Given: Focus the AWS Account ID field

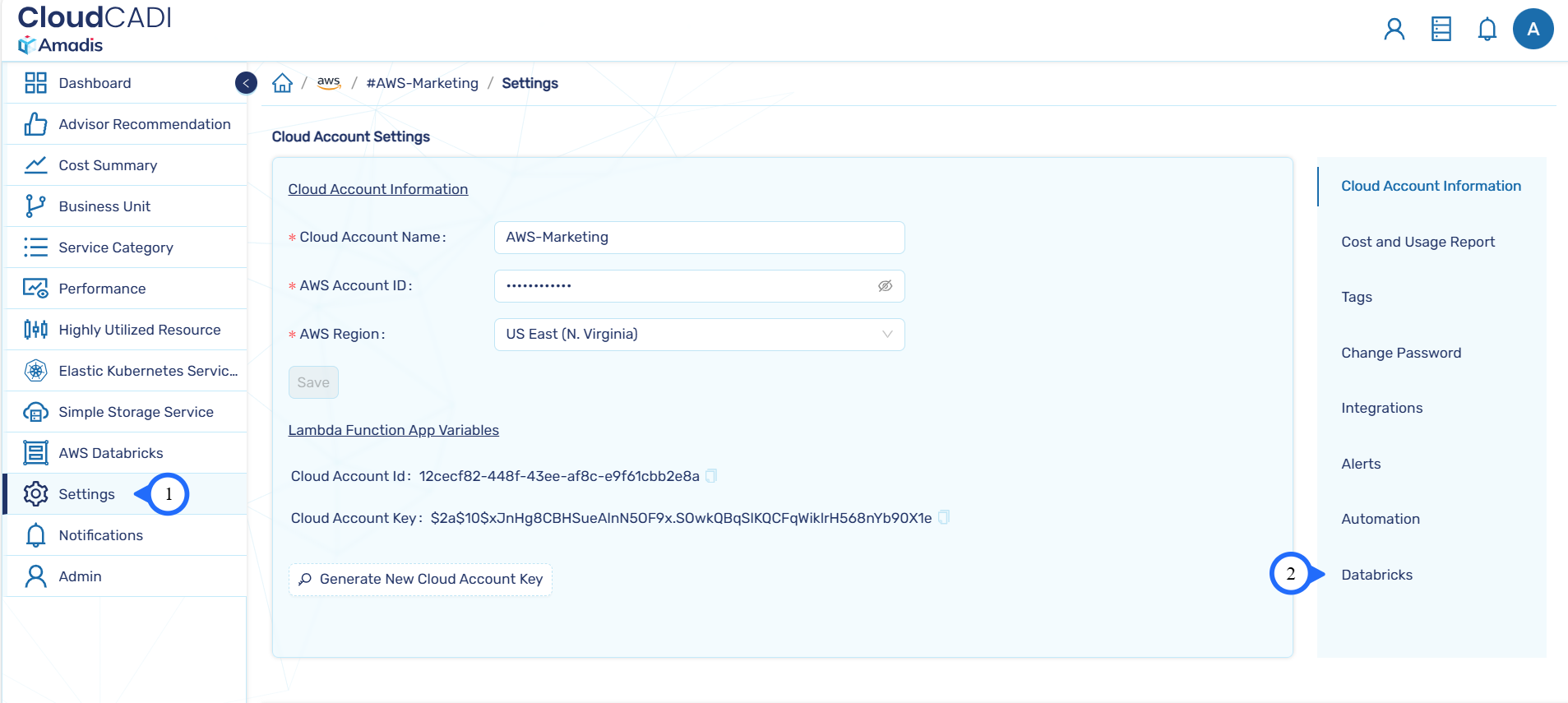Looking at the screenshot, I should coord(699,286).
